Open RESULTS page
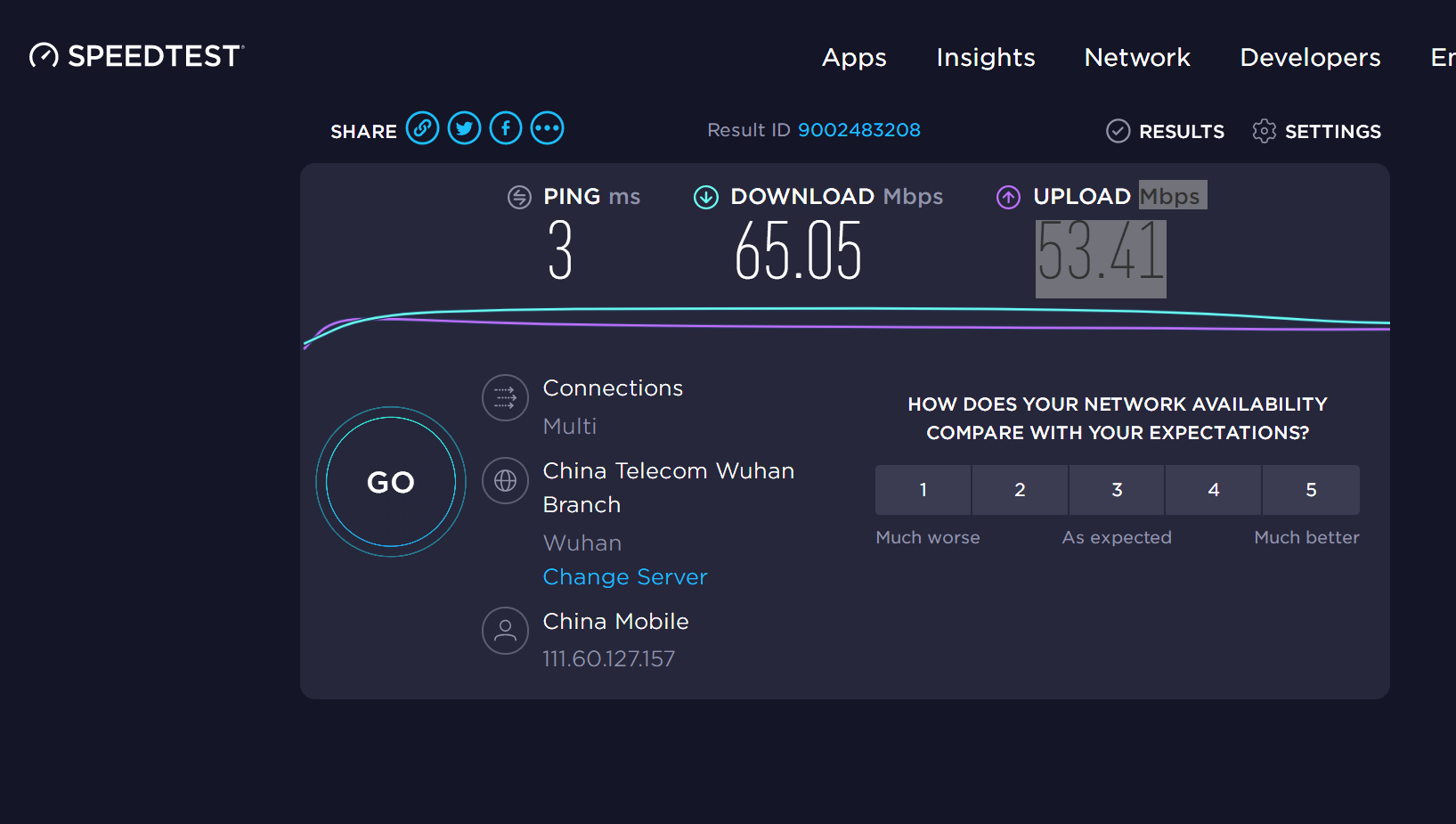The image size is (1456, 824). tap(1181, 132)
